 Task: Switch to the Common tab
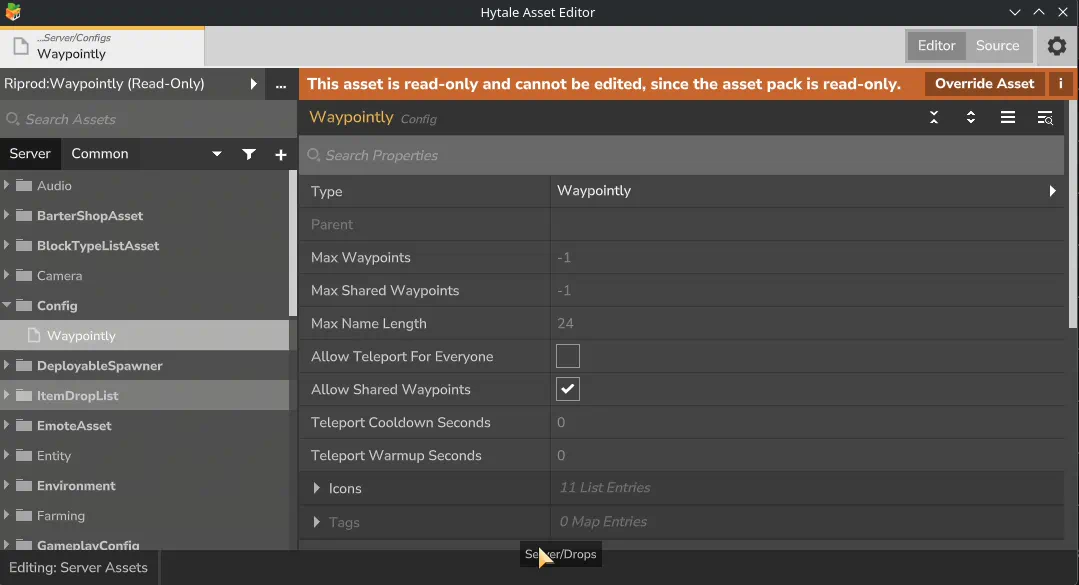pyautogui.click(x=100, y=153)
